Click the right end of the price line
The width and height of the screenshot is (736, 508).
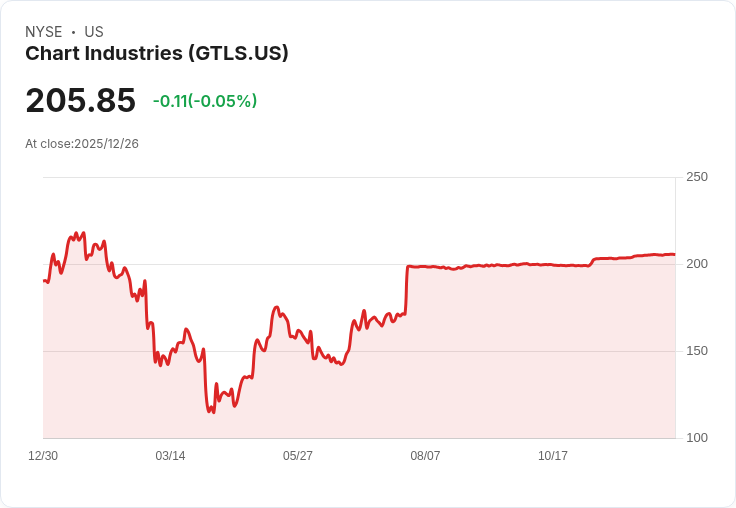(674, 254)
